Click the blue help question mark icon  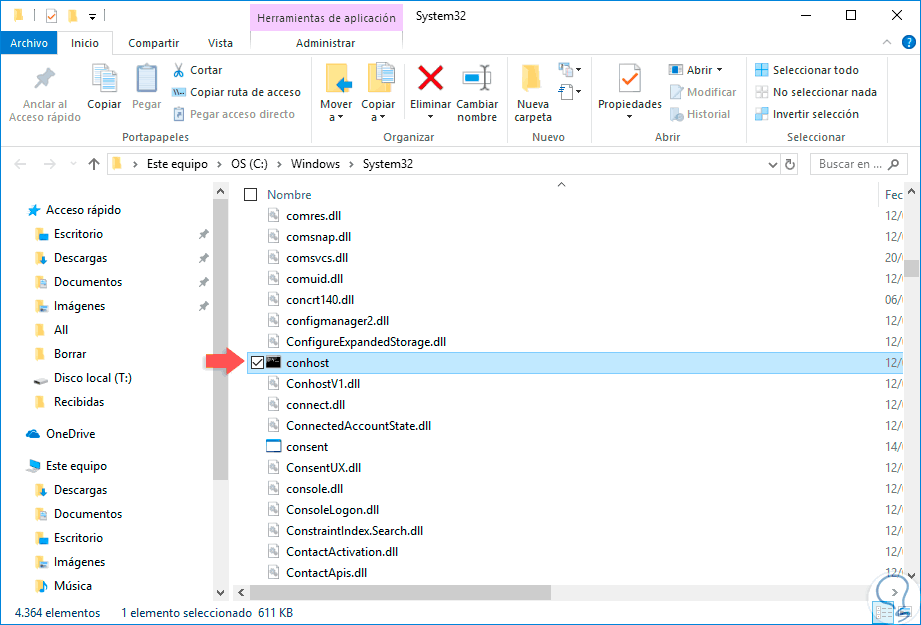point(908,42)
